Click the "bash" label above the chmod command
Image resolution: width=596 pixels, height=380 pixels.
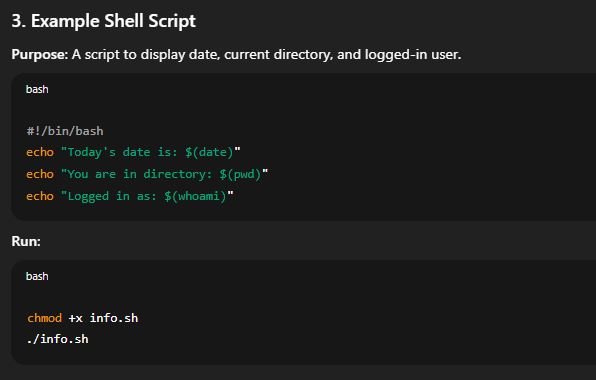pos(37,276)
